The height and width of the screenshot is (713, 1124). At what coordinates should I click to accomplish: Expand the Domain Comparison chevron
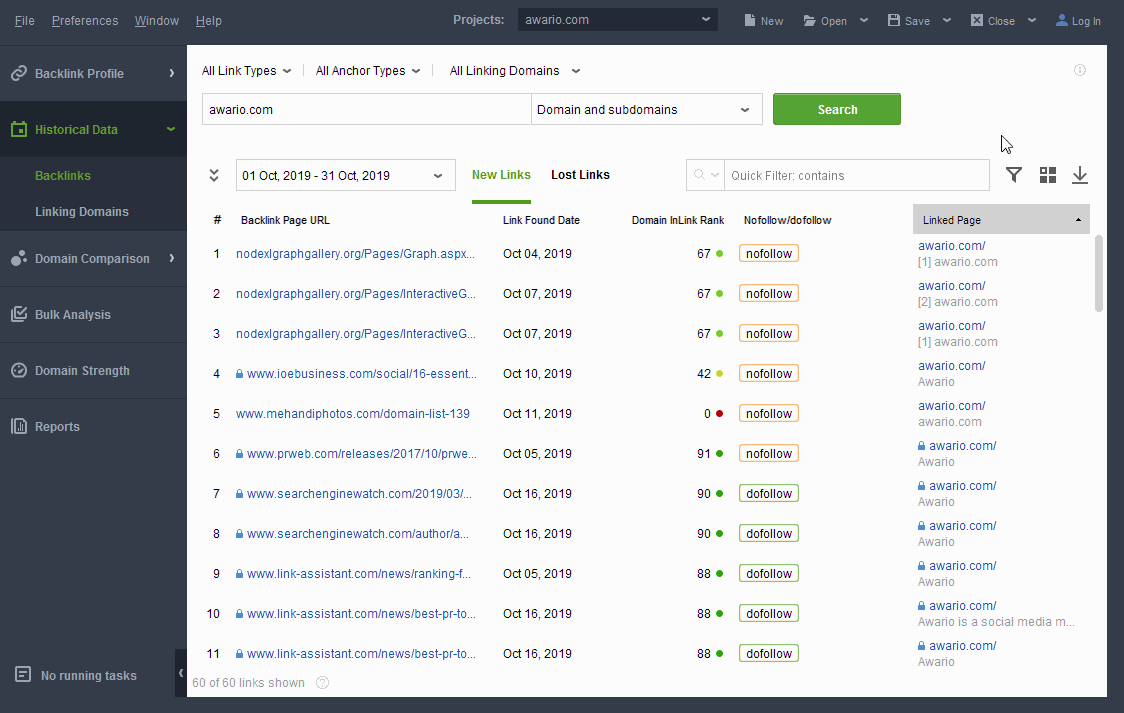[x=172, y=258]
